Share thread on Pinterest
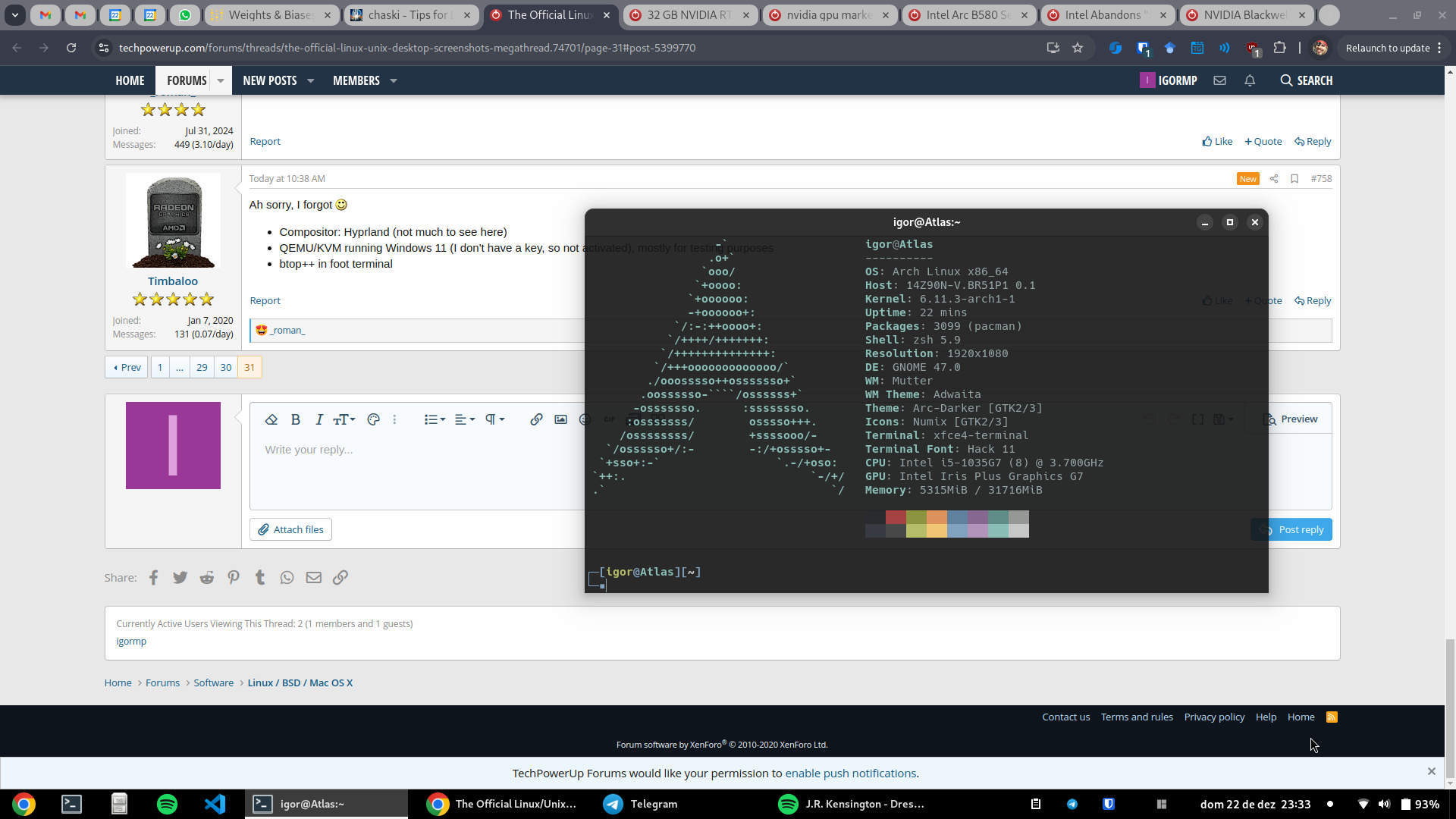1456x819 pixels. coord(234,577)
